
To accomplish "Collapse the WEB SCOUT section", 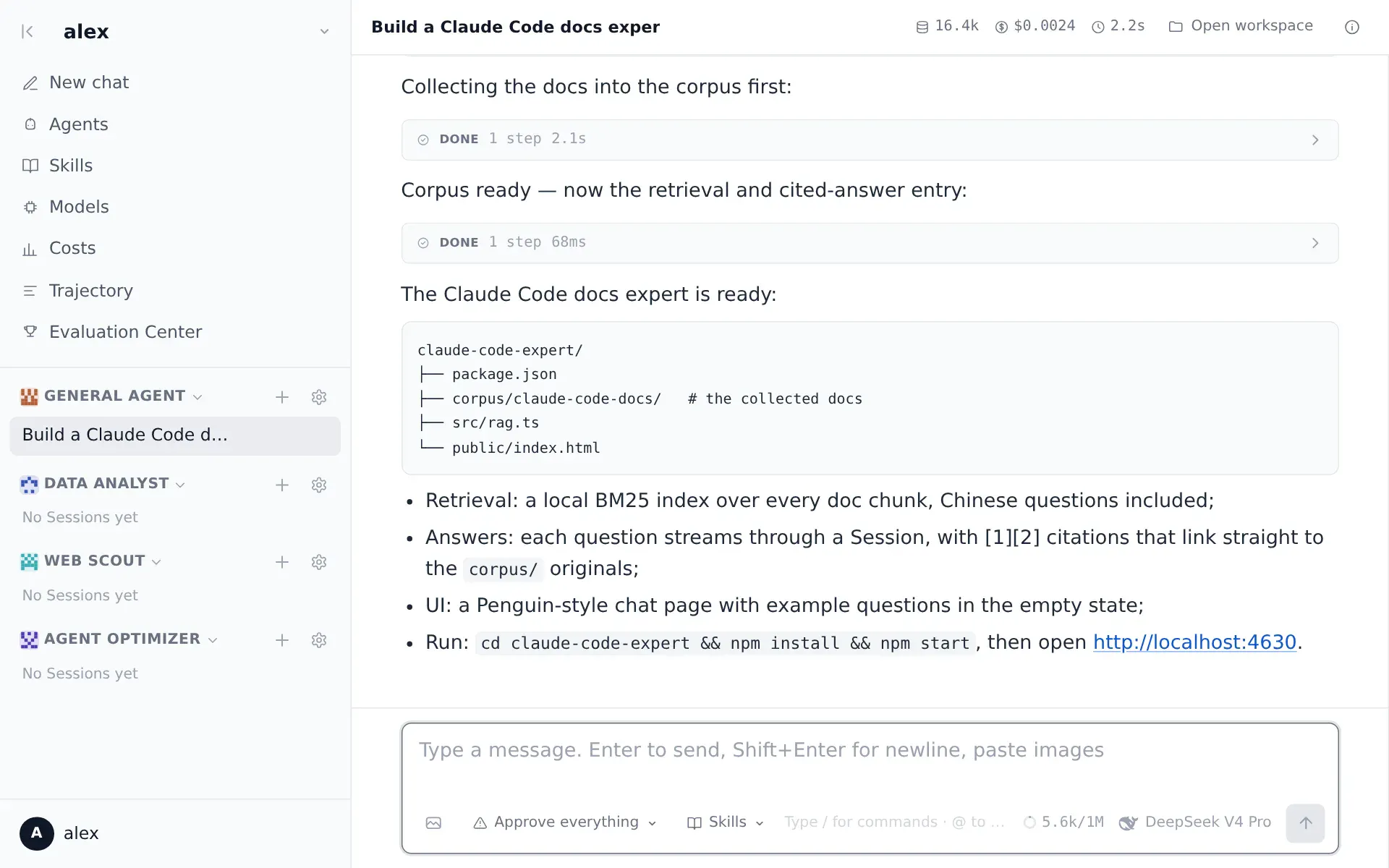I will coord(157,562).
